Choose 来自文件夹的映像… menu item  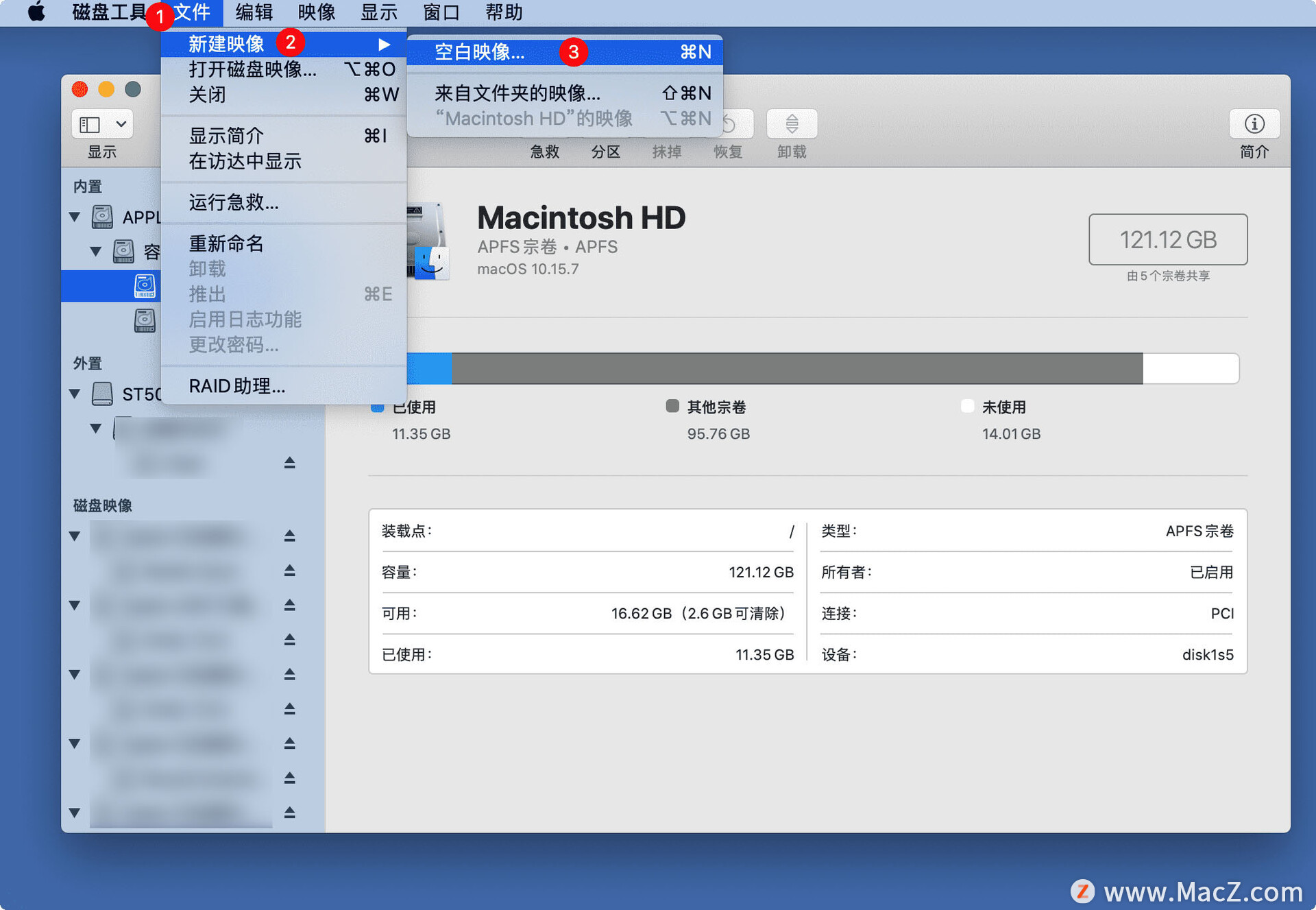click(x=565, y=93)
